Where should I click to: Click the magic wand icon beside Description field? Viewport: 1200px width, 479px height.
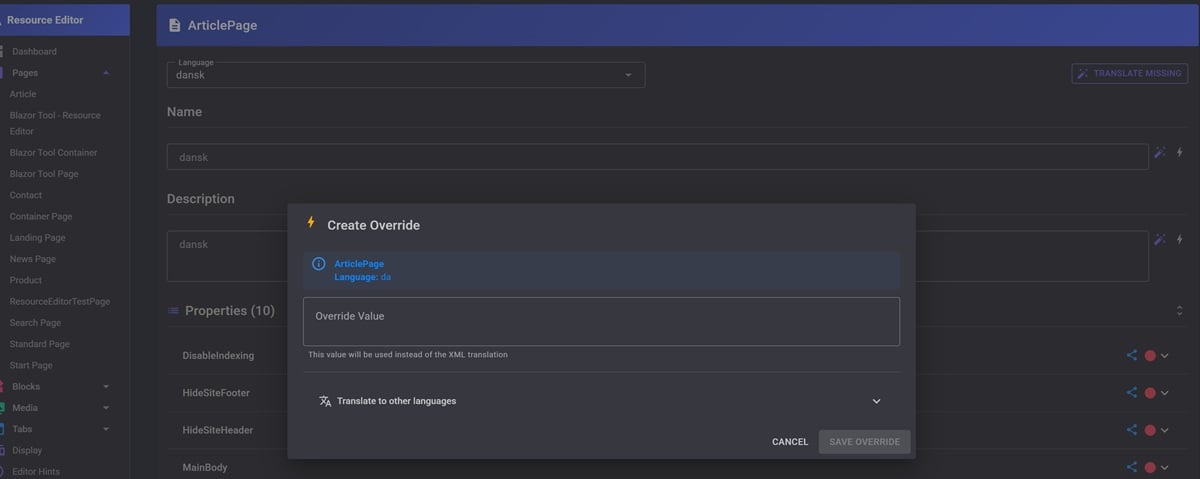tap(1160, 239)
